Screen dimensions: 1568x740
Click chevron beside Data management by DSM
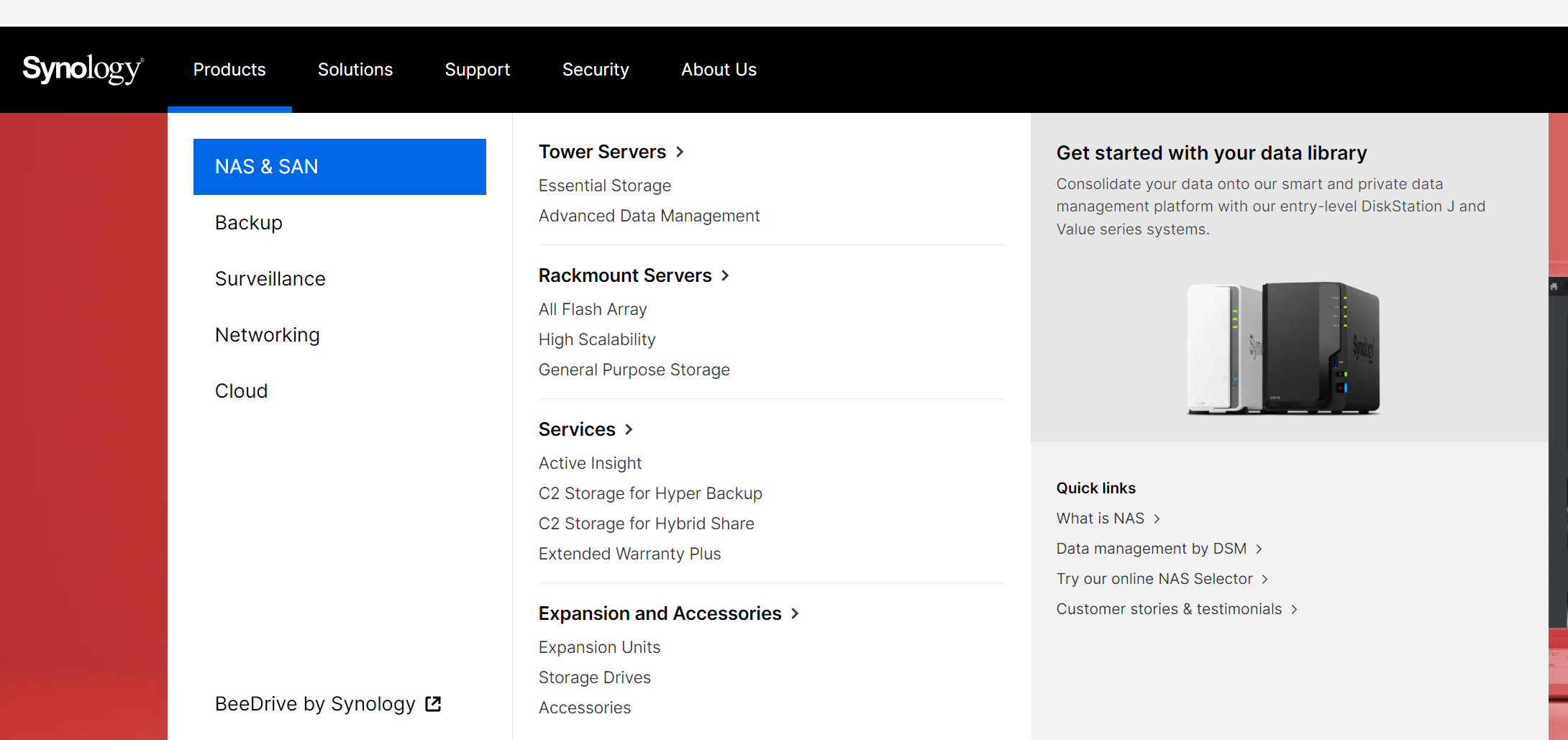tap(1259, 549)
